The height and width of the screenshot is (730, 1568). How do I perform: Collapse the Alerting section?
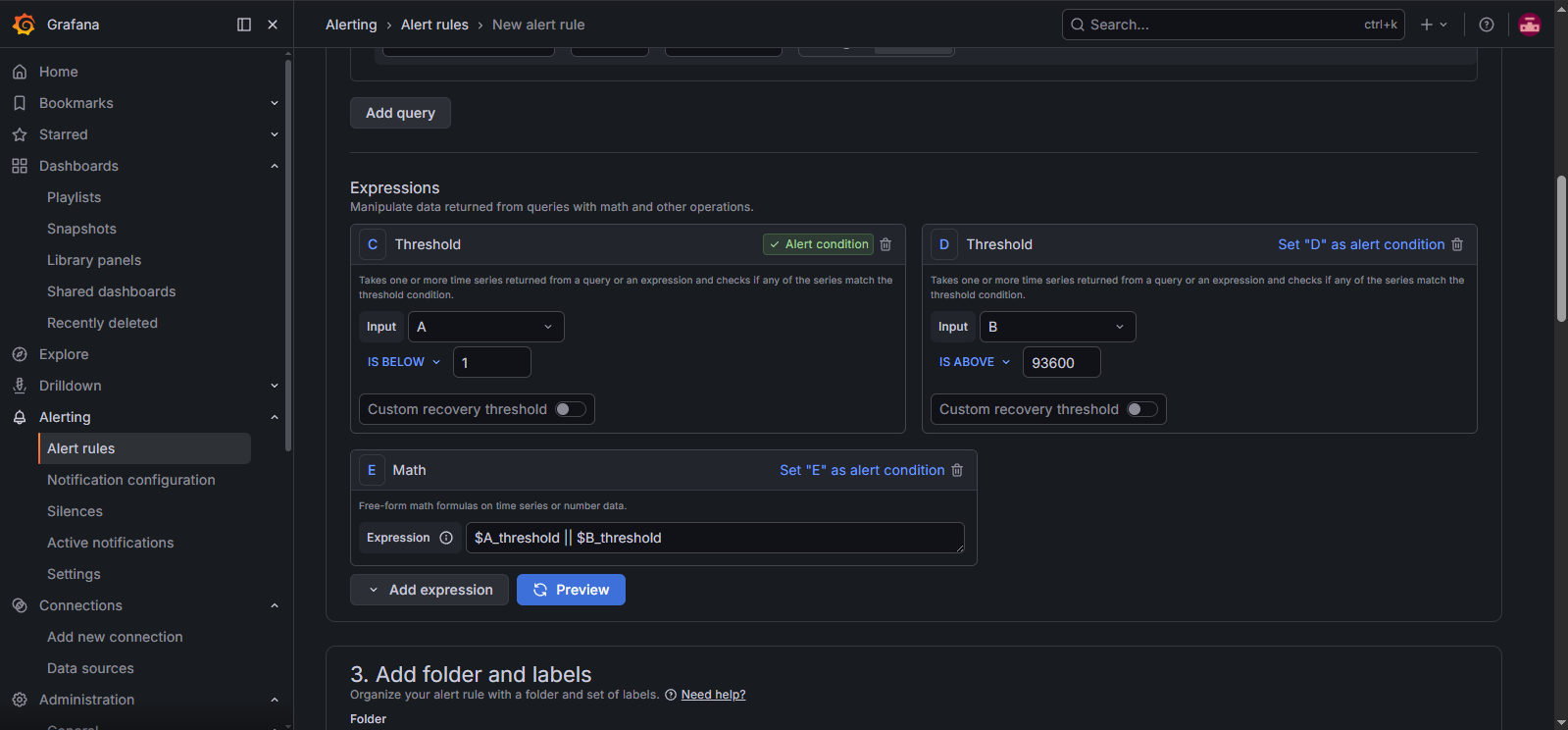pyautogui.click(x=275, y=417)
